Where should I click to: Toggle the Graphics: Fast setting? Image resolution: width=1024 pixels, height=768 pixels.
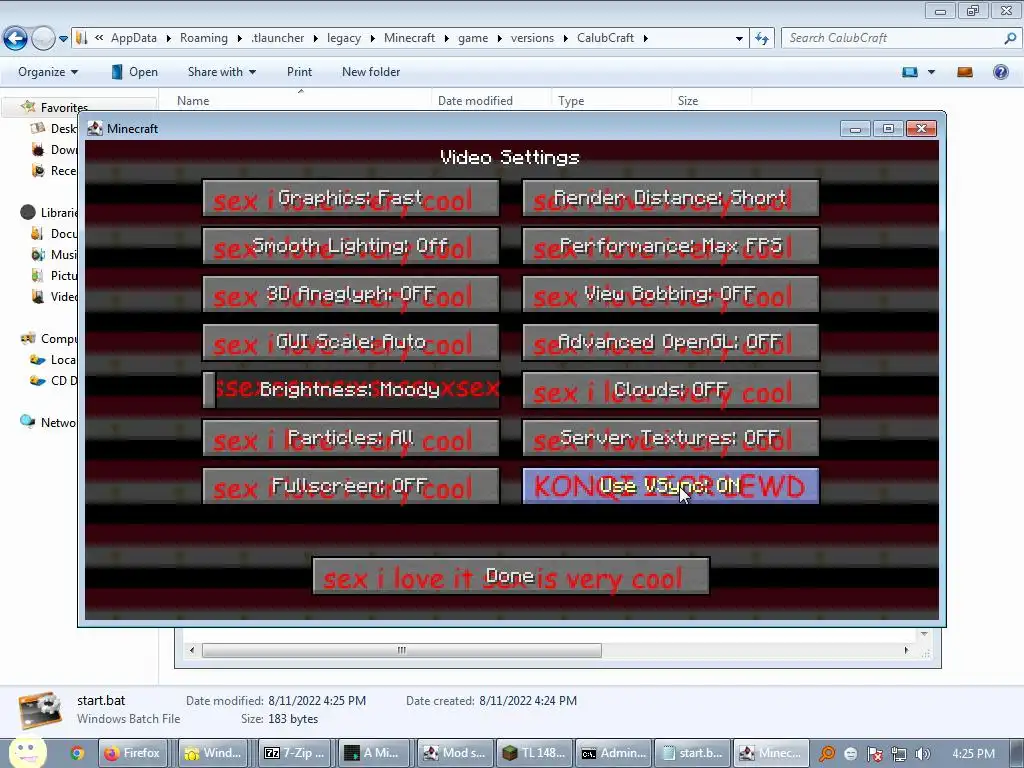pos(351,198)
